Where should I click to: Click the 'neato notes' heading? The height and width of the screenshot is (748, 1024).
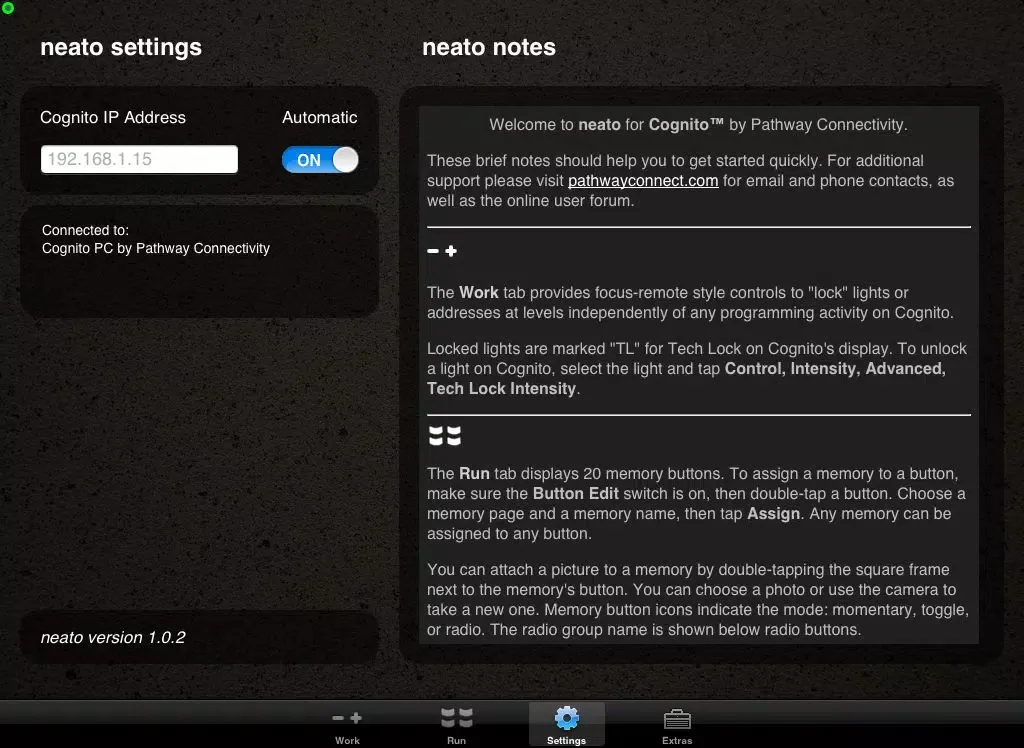tap(488, 47)
